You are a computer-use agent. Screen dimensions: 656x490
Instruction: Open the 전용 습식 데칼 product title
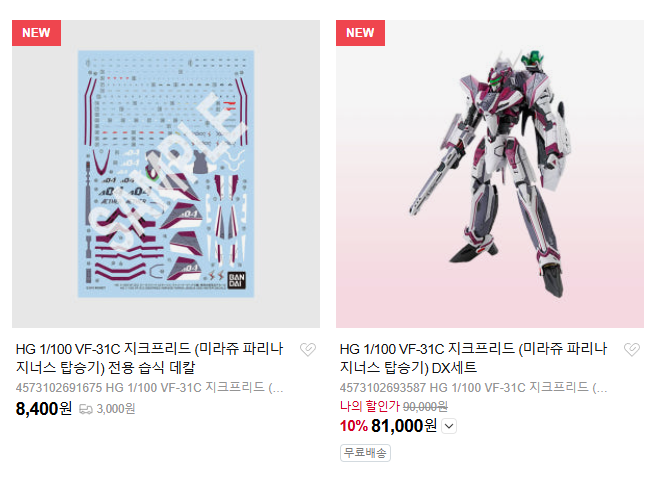point(149,358)
